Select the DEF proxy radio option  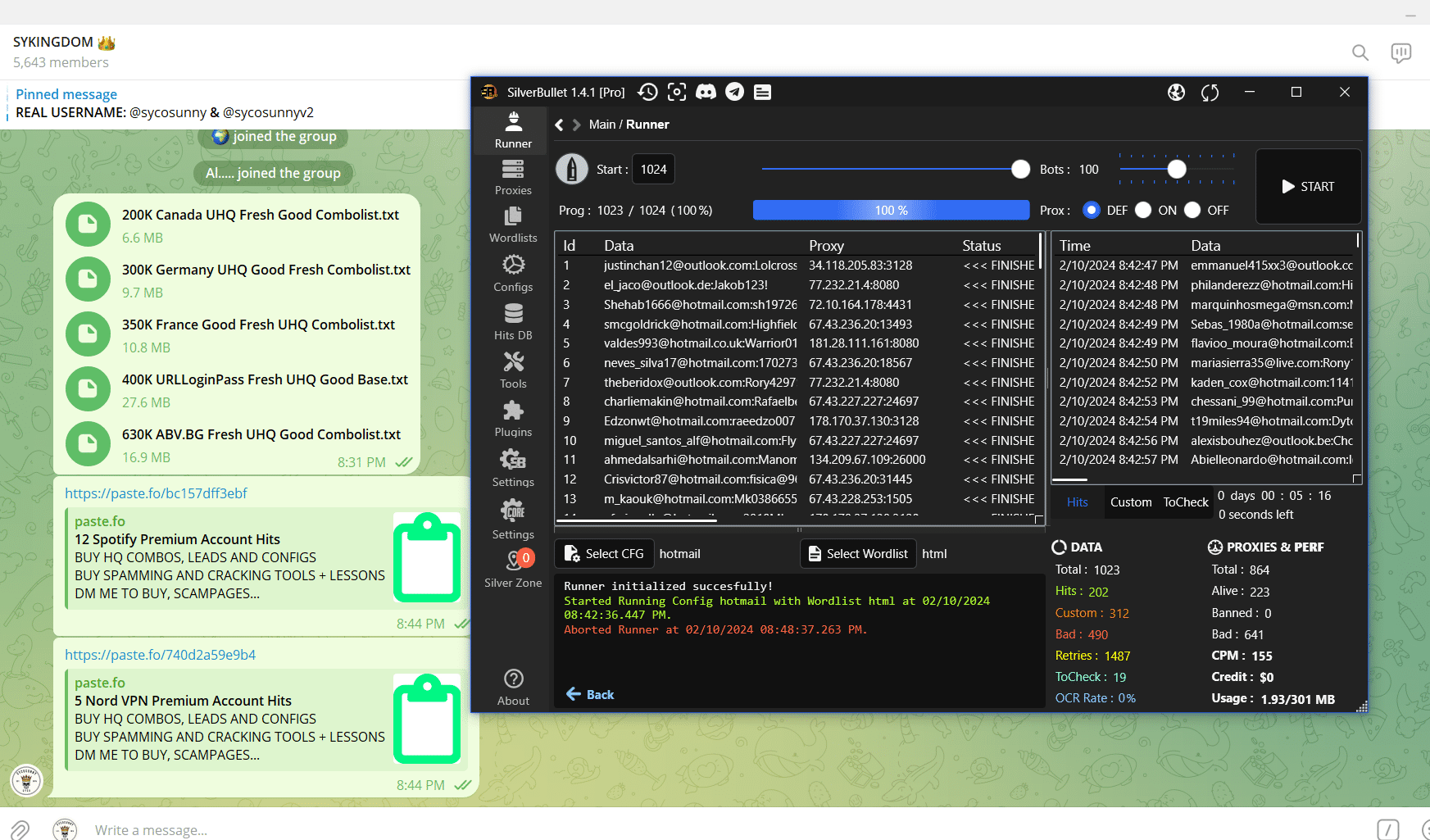click(1091, 211)
